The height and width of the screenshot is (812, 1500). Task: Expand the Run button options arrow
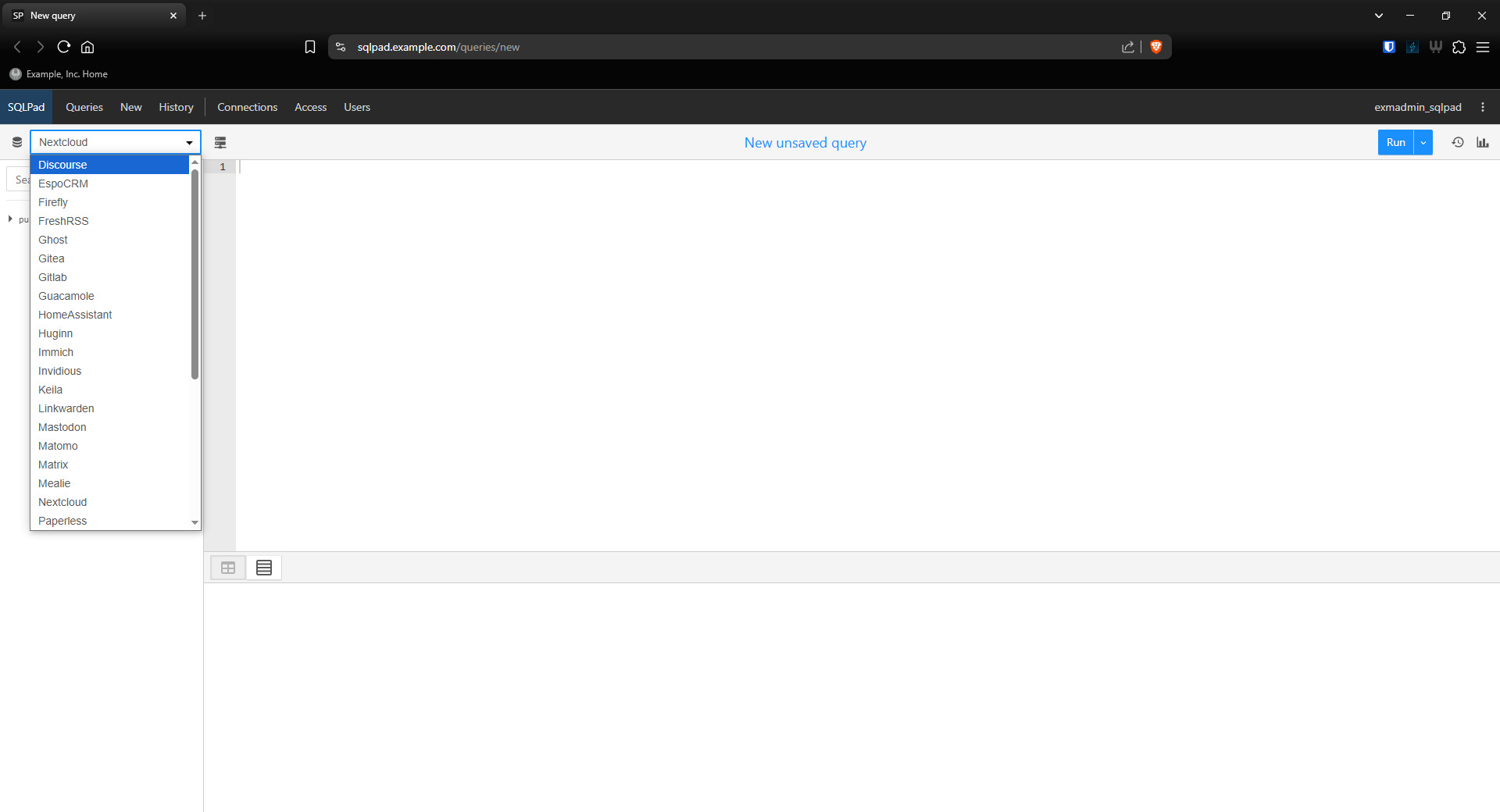1423,142
